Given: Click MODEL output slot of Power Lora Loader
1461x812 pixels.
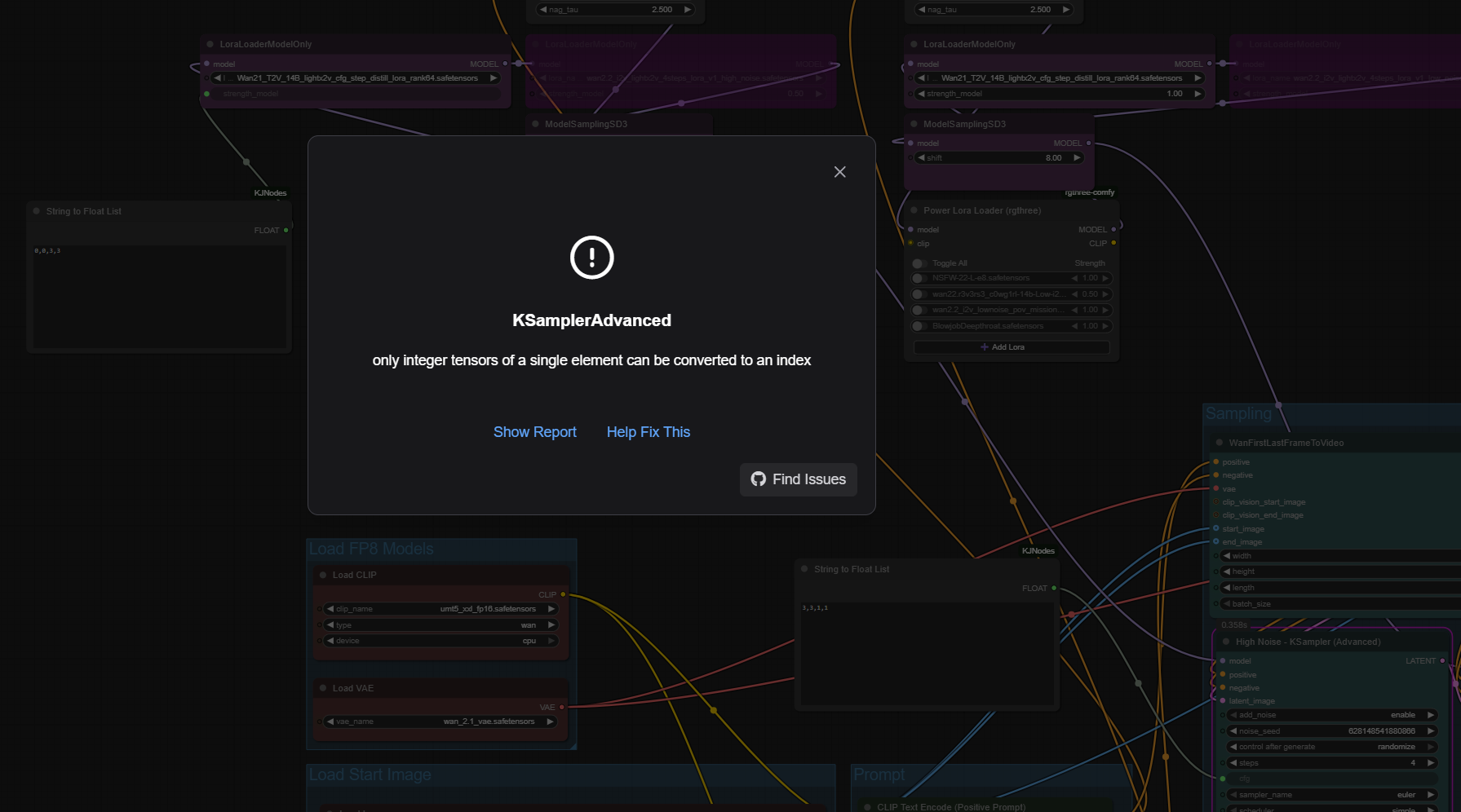Looking at the screenshot, I should coord(1113,229).
